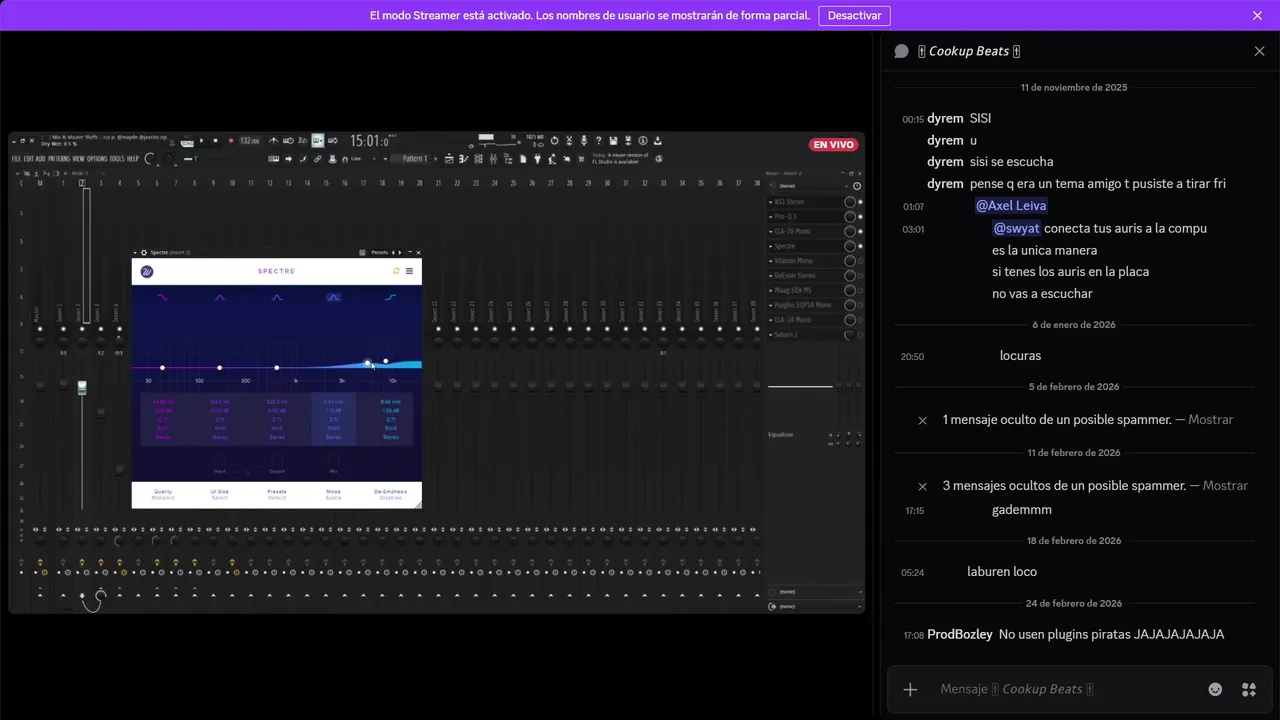The height and width of the screenshot is (720, 1280).
Task: Select the low-shelf first band shape icon
Action: click(163, 297)
